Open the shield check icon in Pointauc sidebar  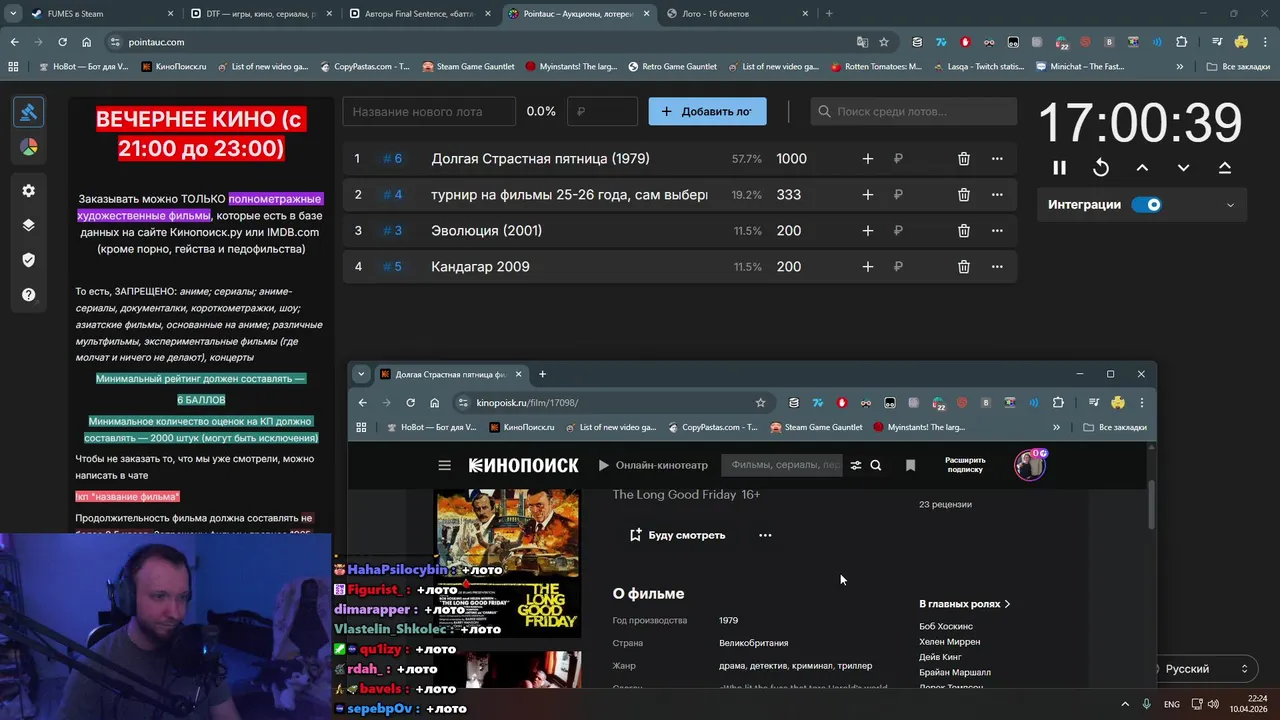click(x=28, y=260)
